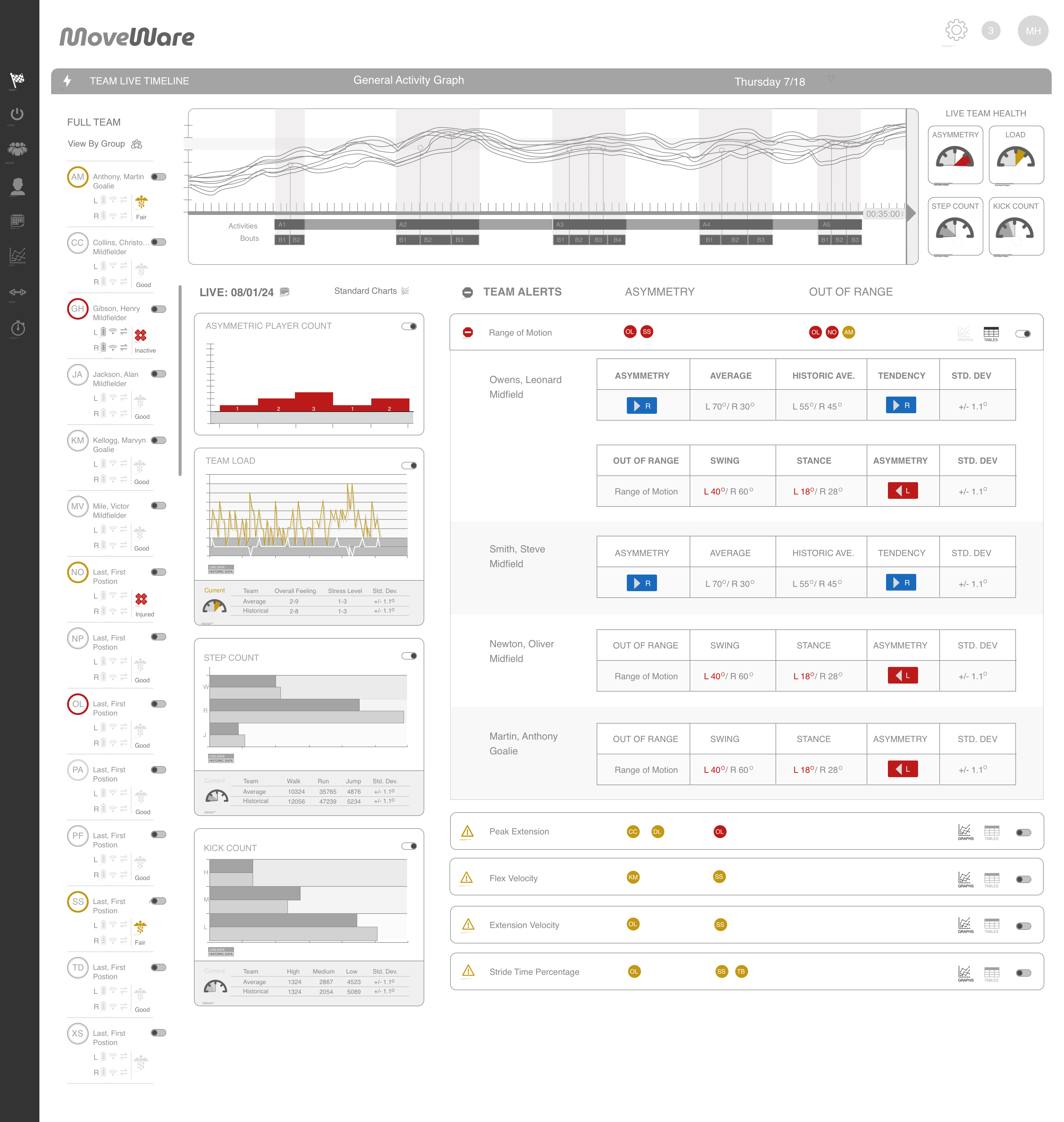Click the View By Group people icon
1064x1122 pixels.
tap(136, 144)
